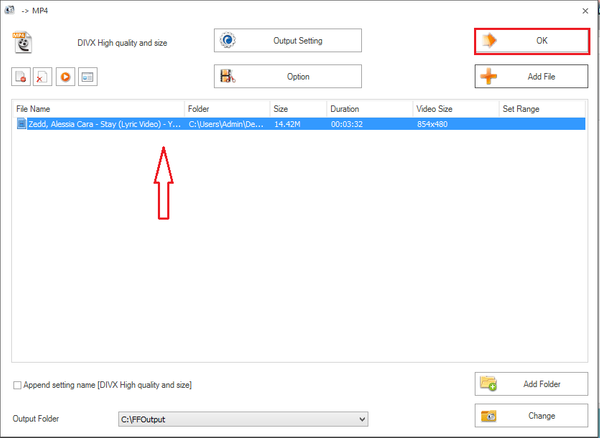Viewport: 600px width, 438px height.
Task: Close the MP4 dialog window
Action: coord(585,9)
